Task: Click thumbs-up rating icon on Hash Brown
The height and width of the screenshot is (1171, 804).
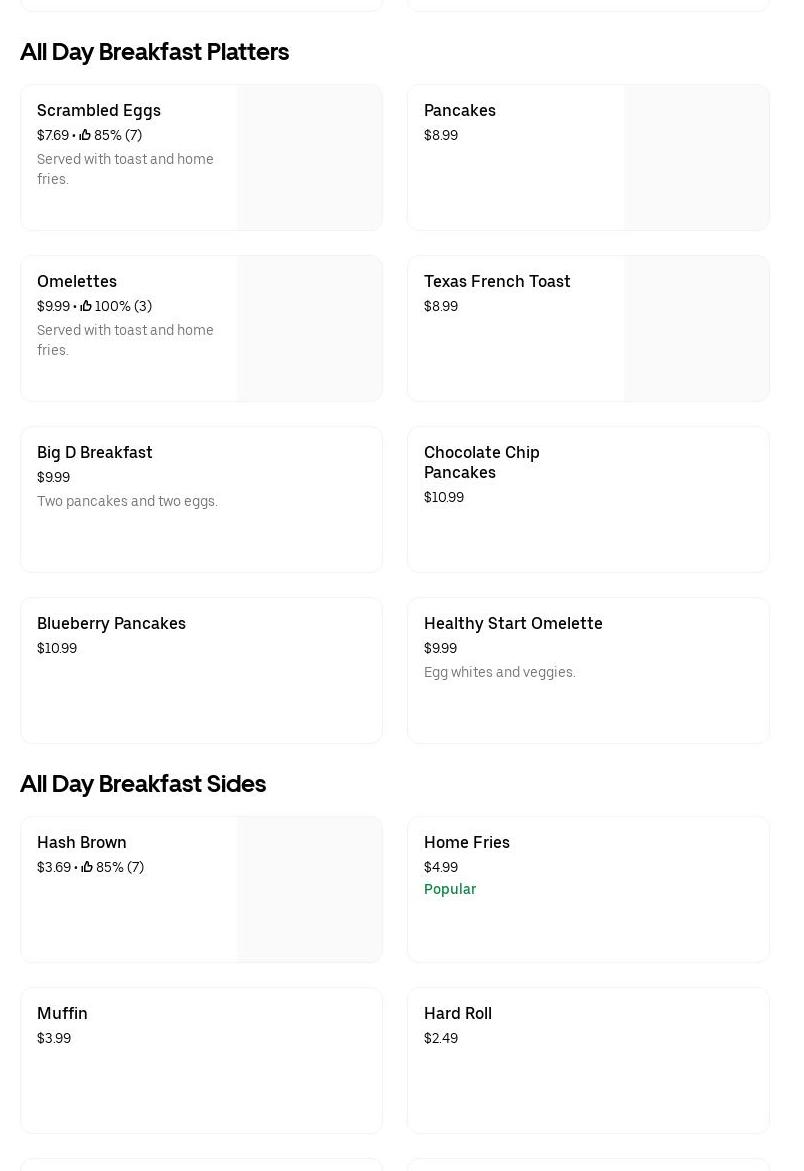Action: tap(87, 867)
